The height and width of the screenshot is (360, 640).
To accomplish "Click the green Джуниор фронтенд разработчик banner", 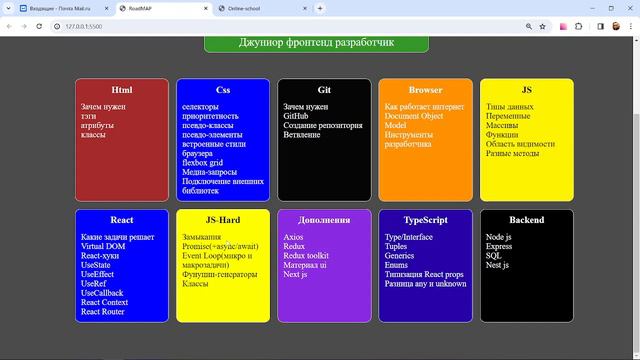I will 316,43.
